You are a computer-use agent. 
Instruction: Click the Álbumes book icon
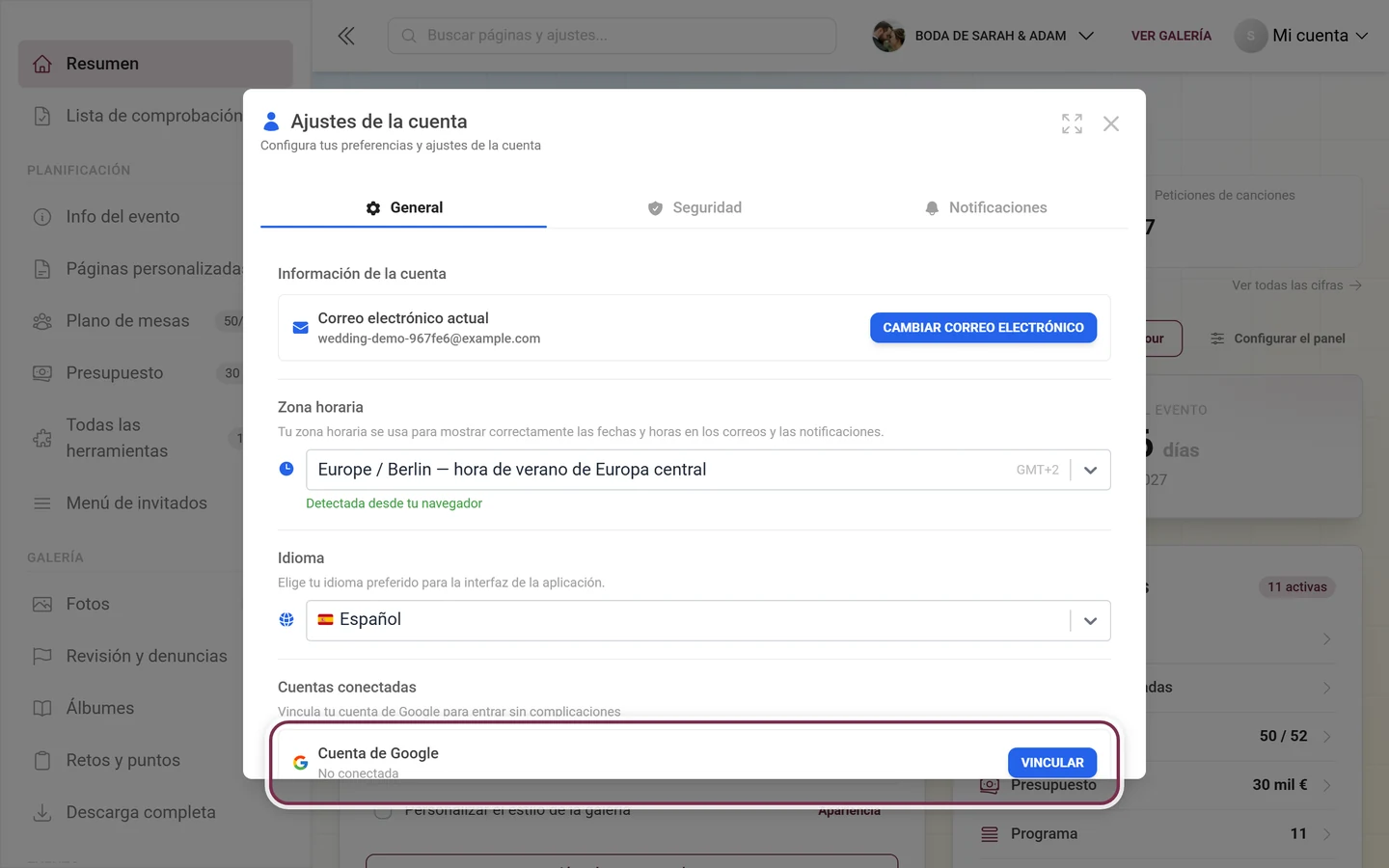coord(42,708)
